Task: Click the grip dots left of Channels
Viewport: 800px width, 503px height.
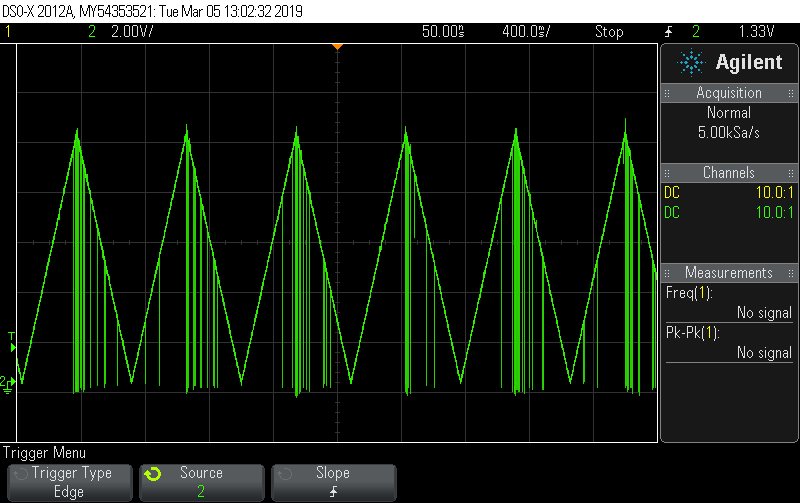Action: [667, 173]
